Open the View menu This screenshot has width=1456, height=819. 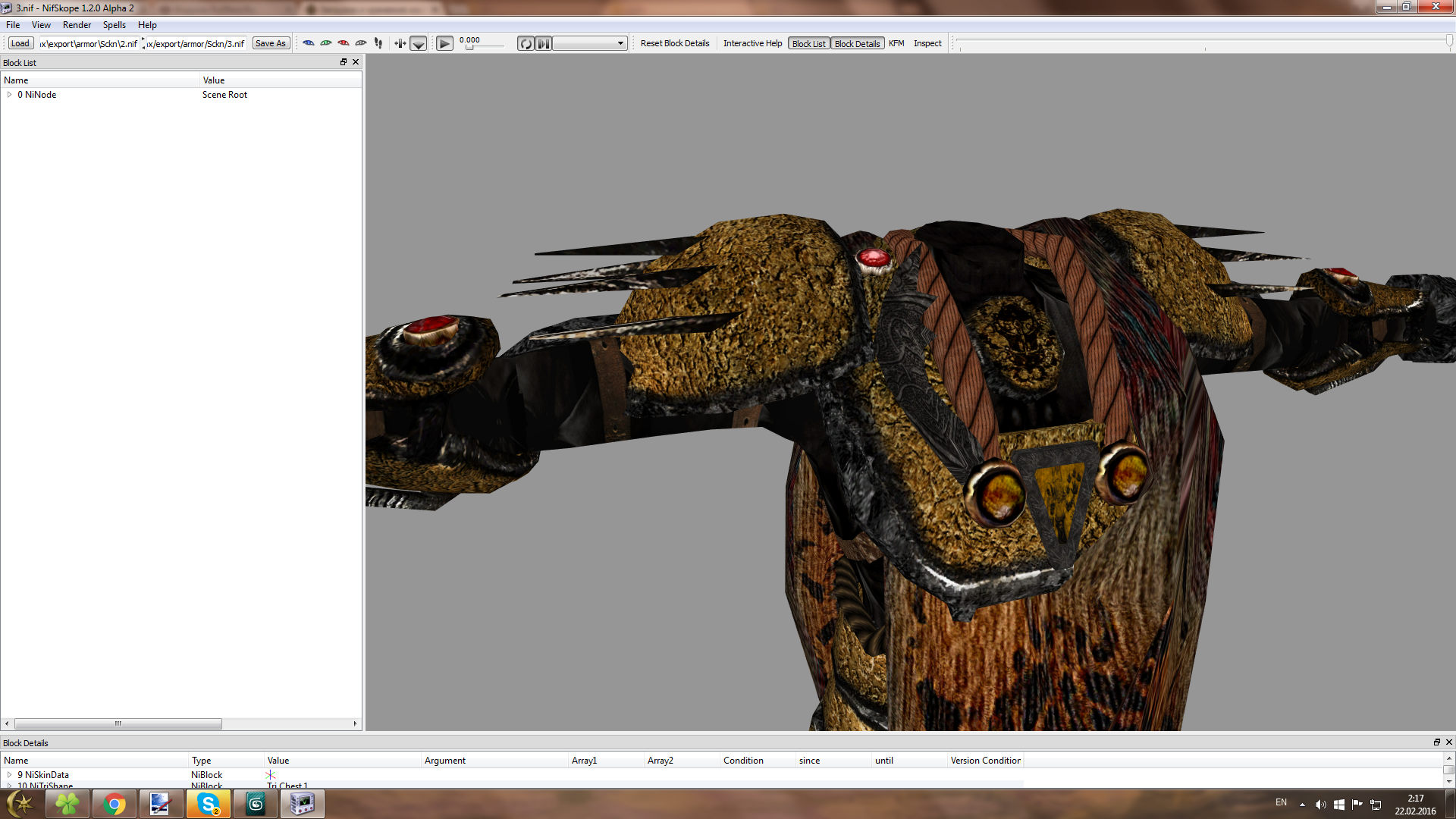point(41,25)
